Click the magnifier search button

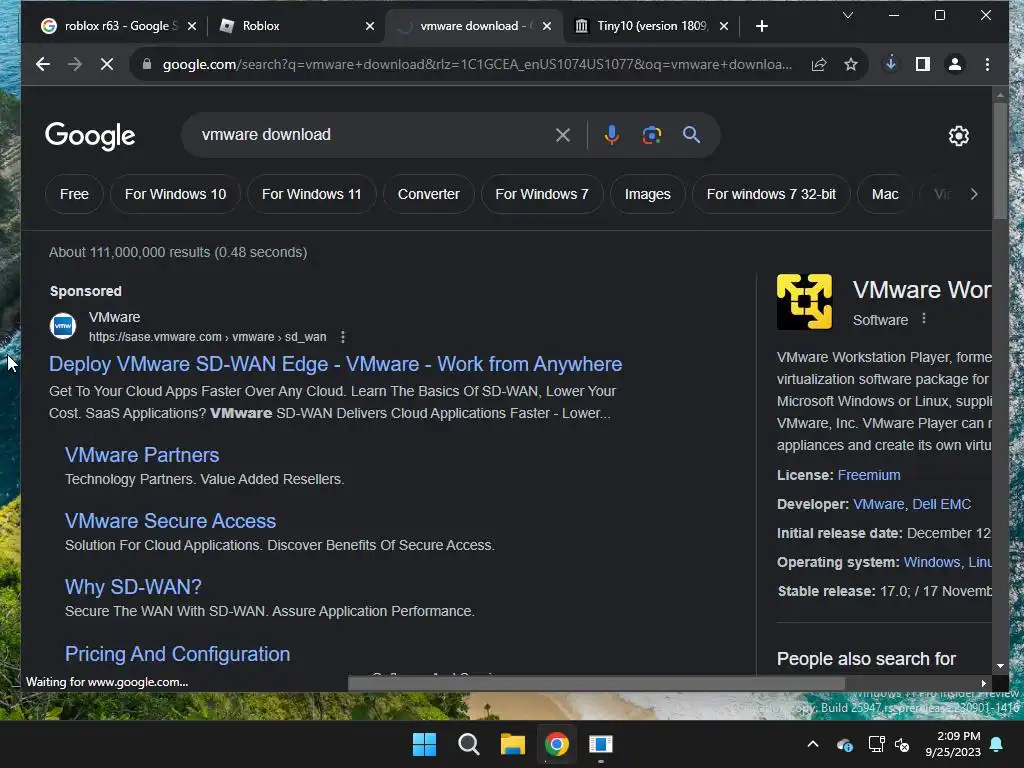691,135
